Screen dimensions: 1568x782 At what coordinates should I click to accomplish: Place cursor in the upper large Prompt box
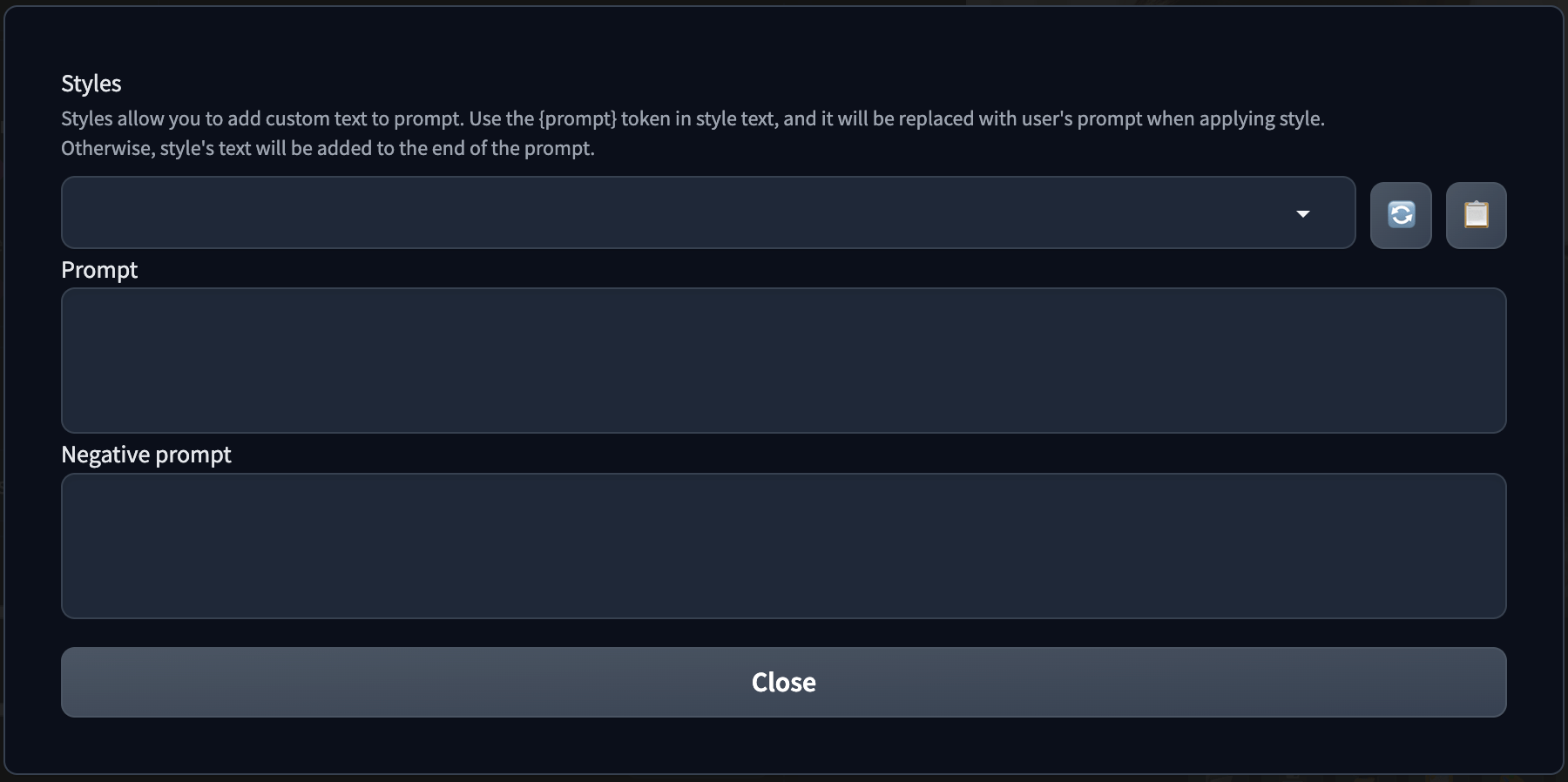[x=783, y=360]
